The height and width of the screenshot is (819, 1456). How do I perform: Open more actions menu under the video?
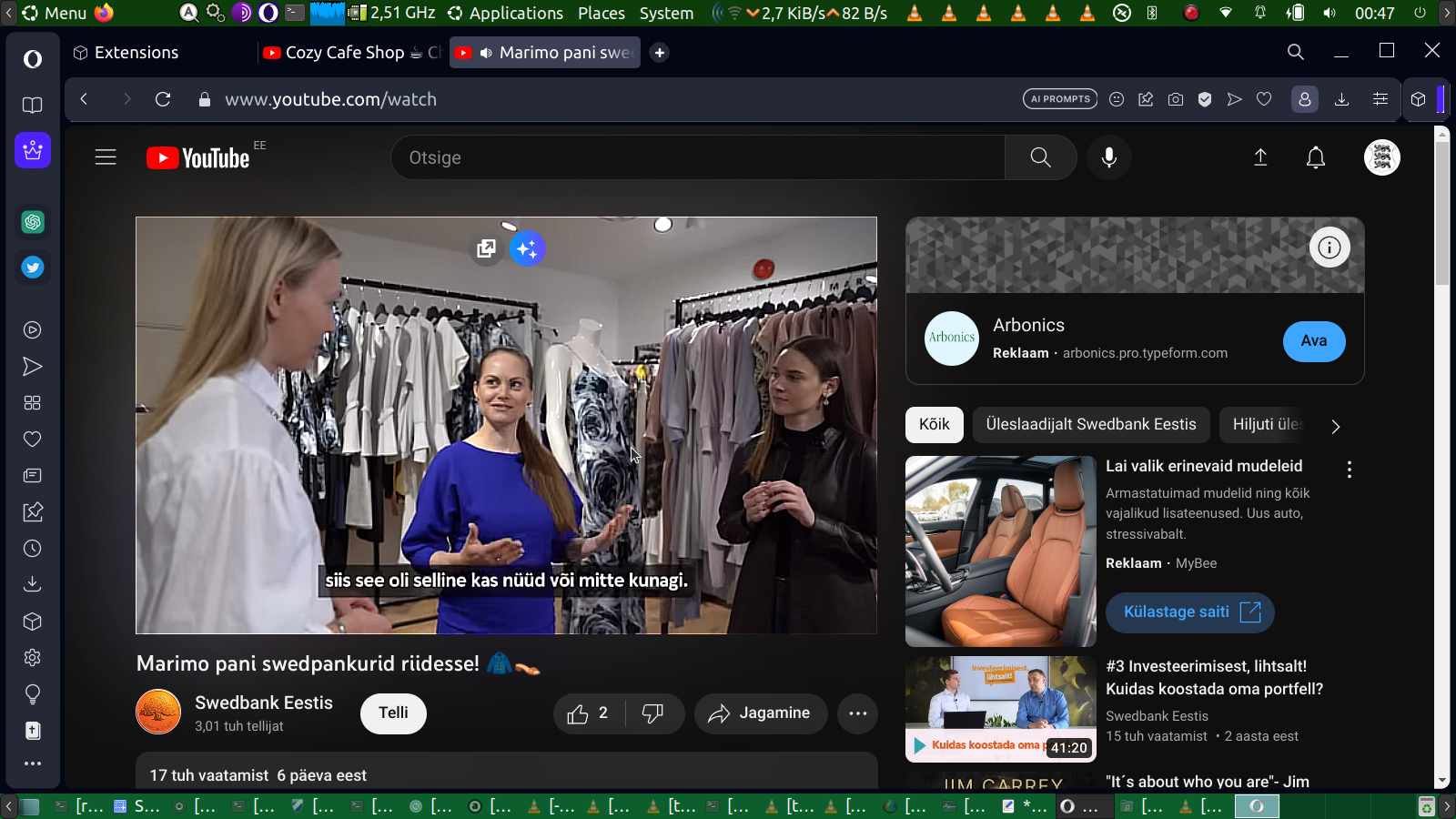pos(858,713)
